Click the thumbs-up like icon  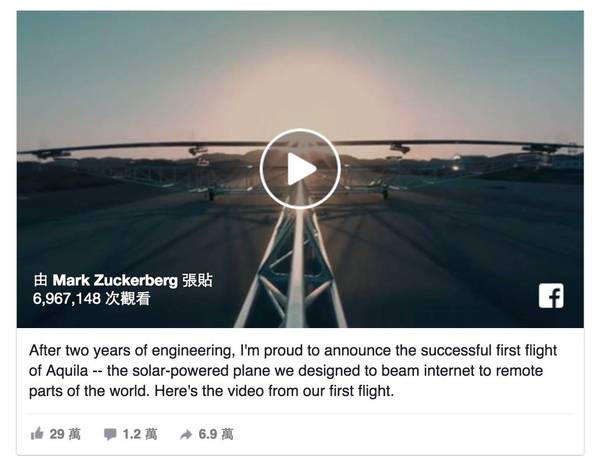(x=38, y=434)
